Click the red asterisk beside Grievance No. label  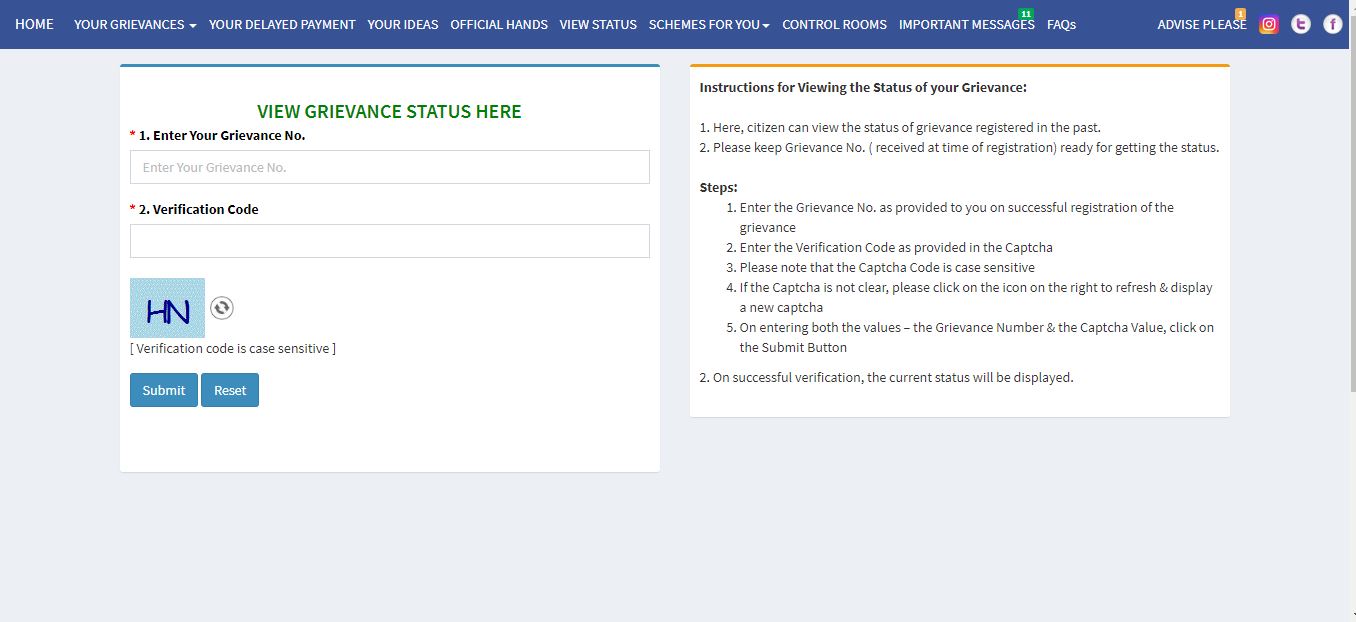[x=131, y=135]
